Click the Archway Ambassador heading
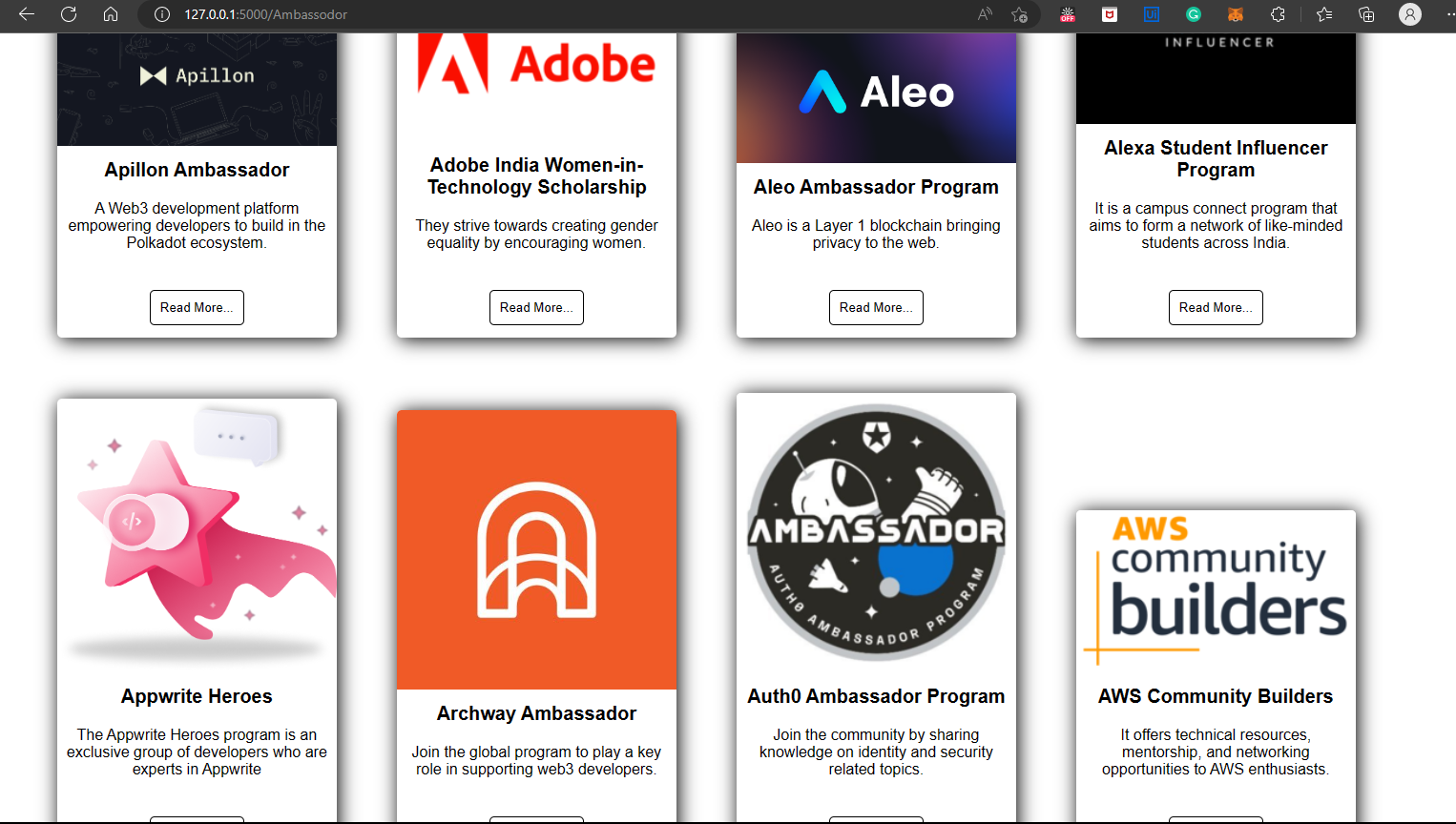This screenshot has height=824, width=1456. pos(536,713)
